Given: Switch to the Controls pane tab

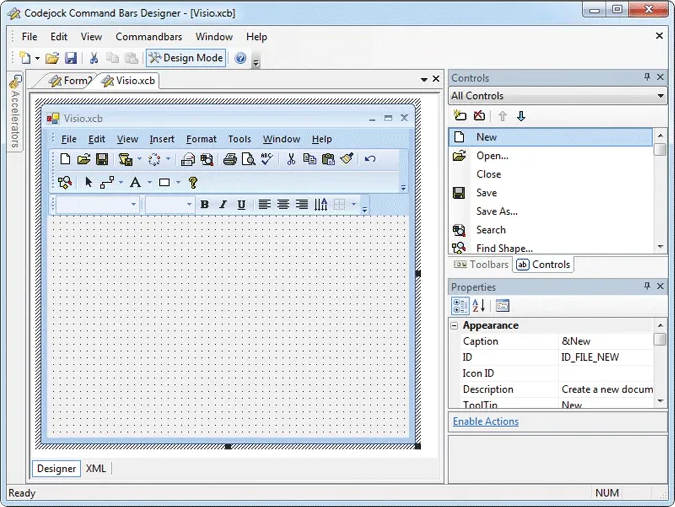Looking at the screenshot, I should 543,264.
